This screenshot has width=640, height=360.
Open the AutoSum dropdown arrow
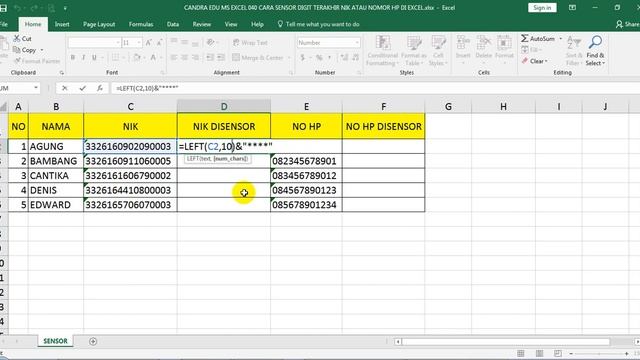(560, 38)
